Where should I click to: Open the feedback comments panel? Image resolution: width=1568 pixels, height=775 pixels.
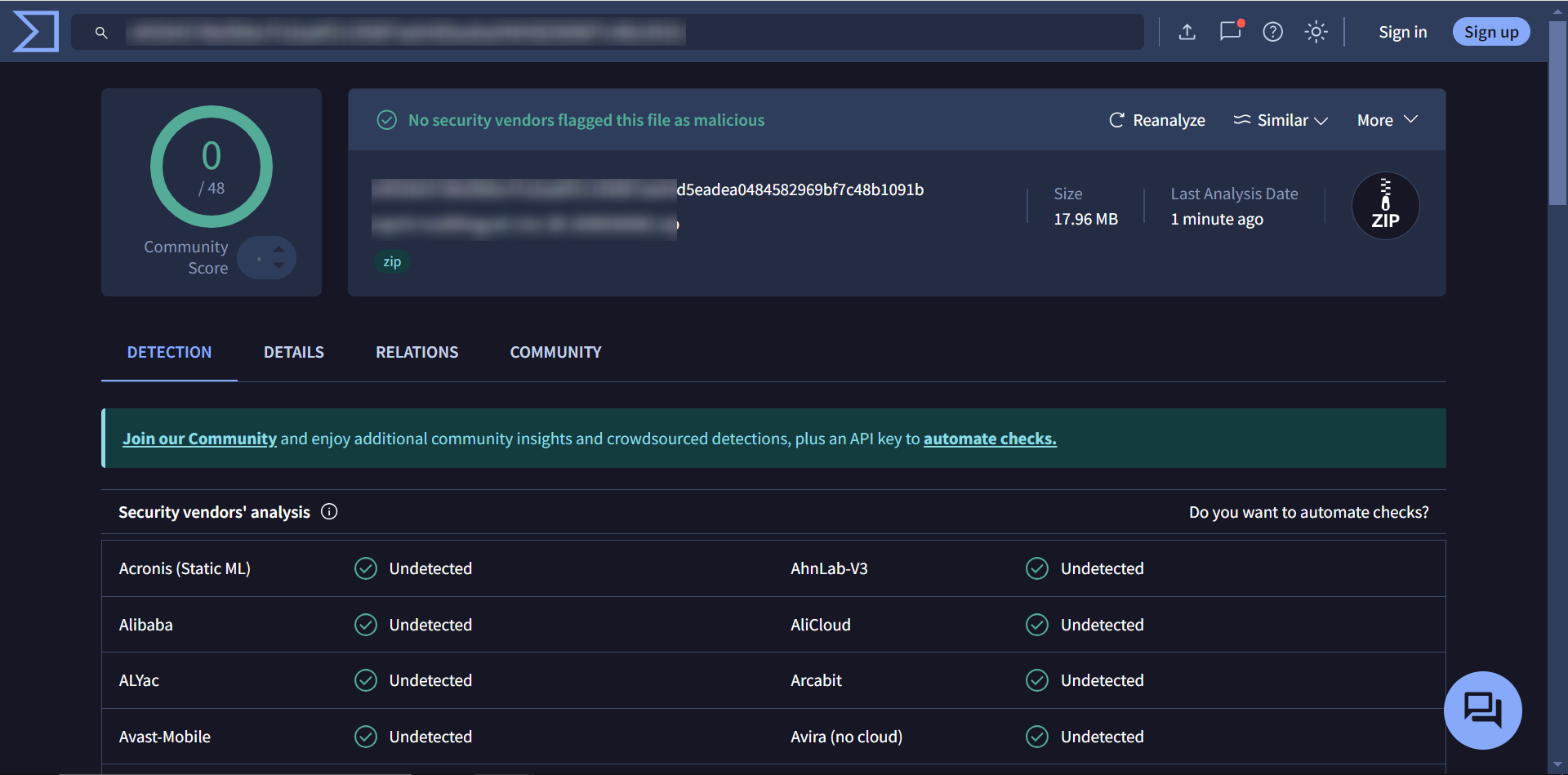click(x=1230, y=32)
